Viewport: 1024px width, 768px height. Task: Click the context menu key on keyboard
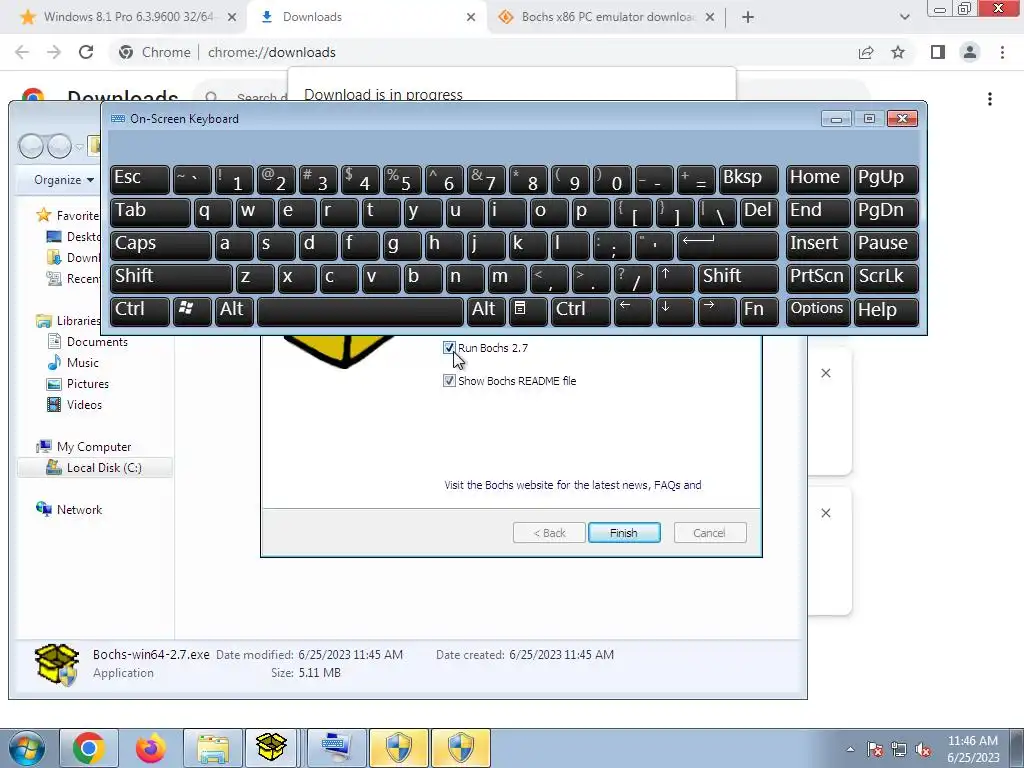pos(528,310)
